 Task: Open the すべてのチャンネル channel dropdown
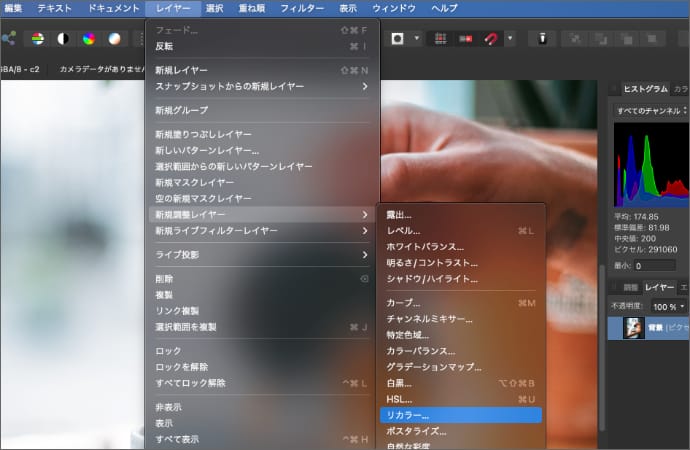click(650, 111)
